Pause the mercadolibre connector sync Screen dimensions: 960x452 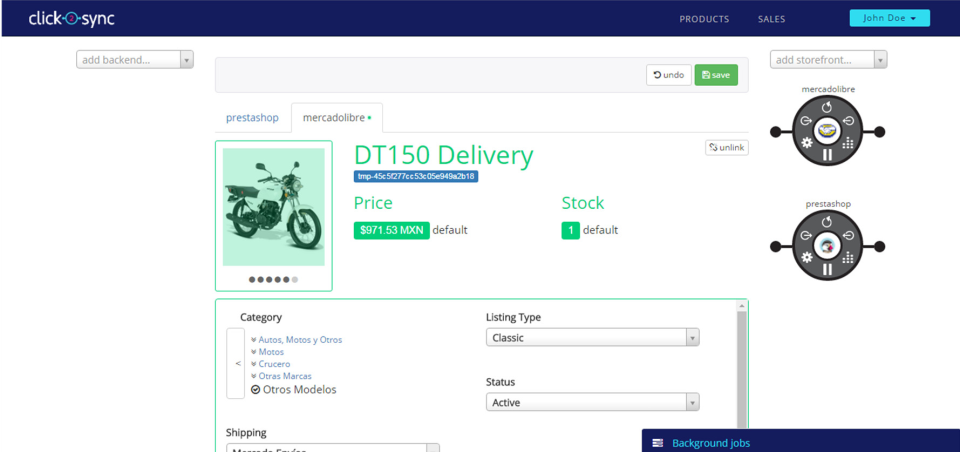coord(827,154)
